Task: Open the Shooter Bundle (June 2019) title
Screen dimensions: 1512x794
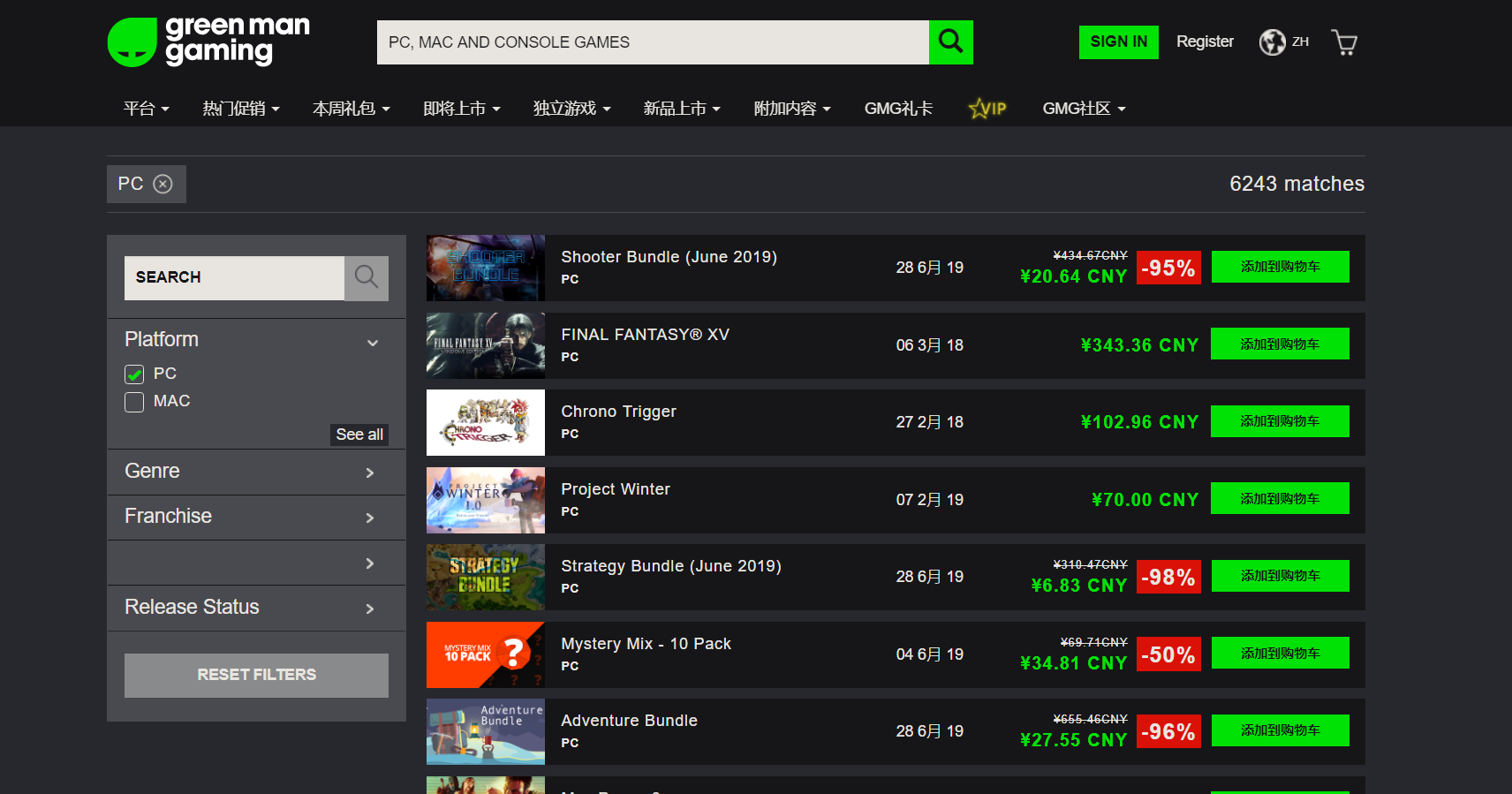Action: coord(669,257)
